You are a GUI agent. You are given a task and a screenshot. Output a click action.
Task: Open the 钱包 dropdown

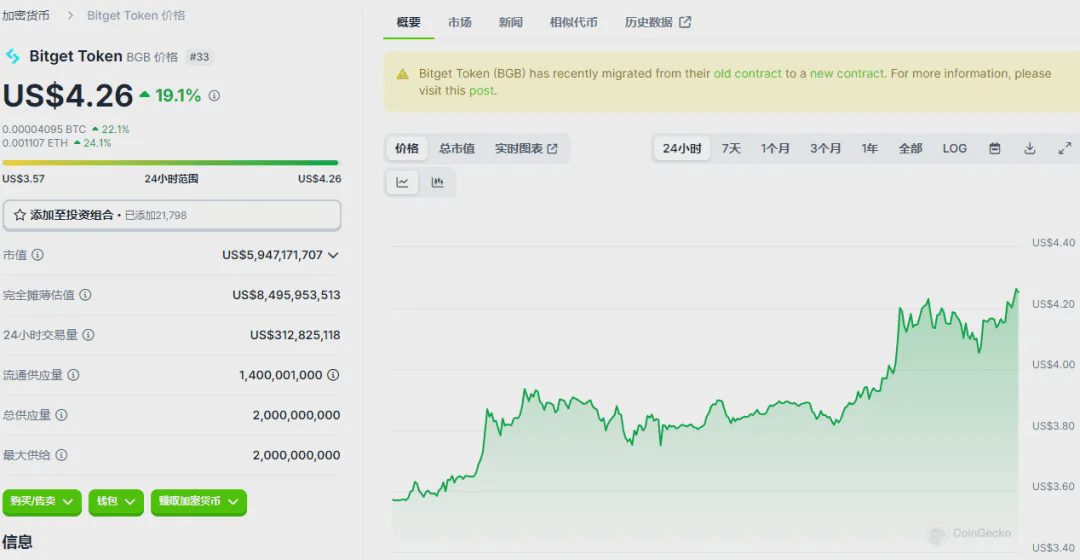[x=116, y=501]
